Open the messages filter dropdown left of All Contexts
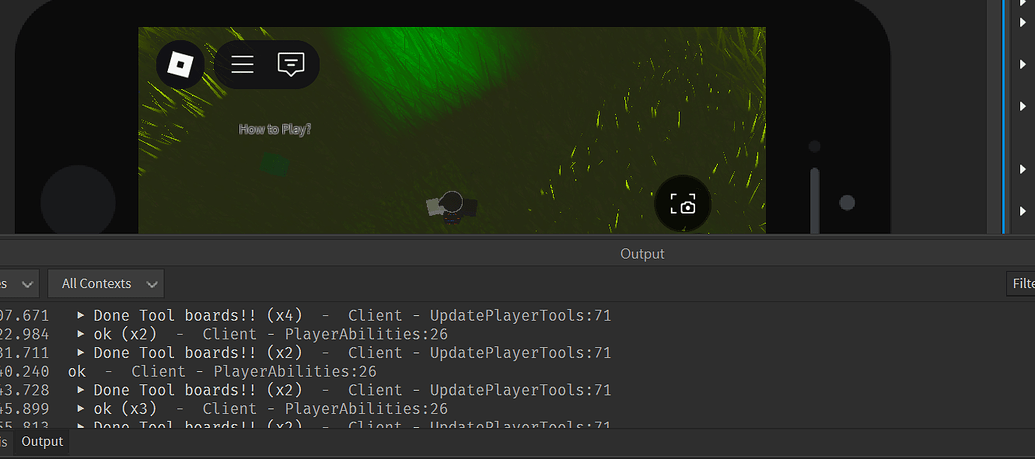 point(18,283)
